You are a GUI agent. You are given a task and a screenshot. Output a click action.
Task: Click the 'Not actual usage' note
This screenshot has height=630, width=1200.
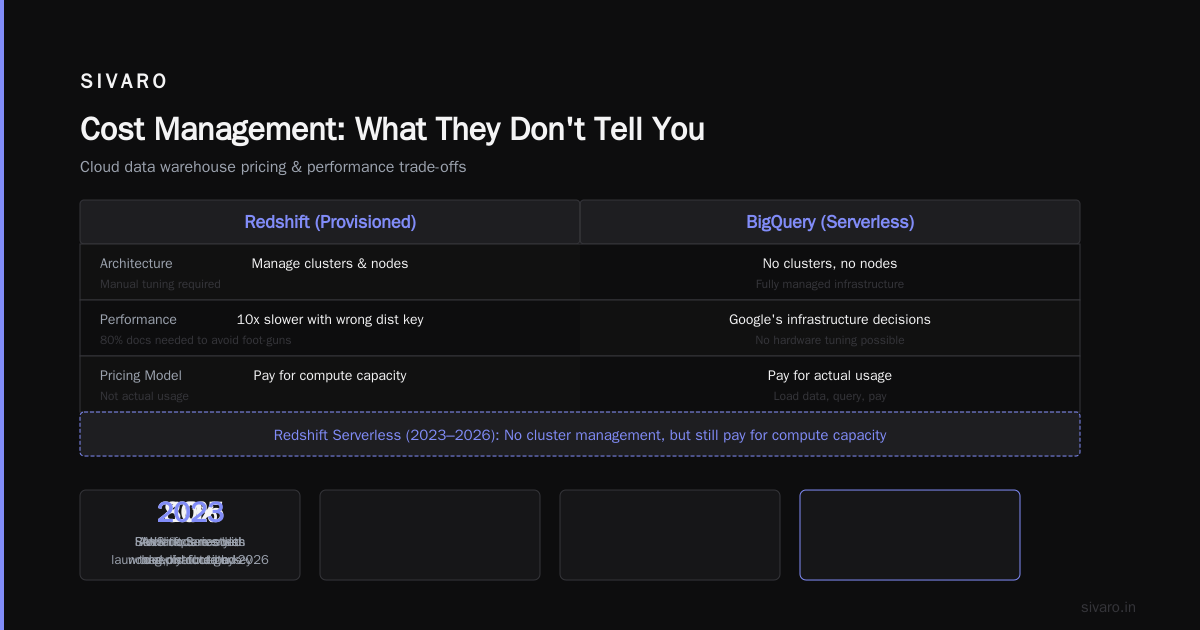pyautogui.click(x=144, y=396)
